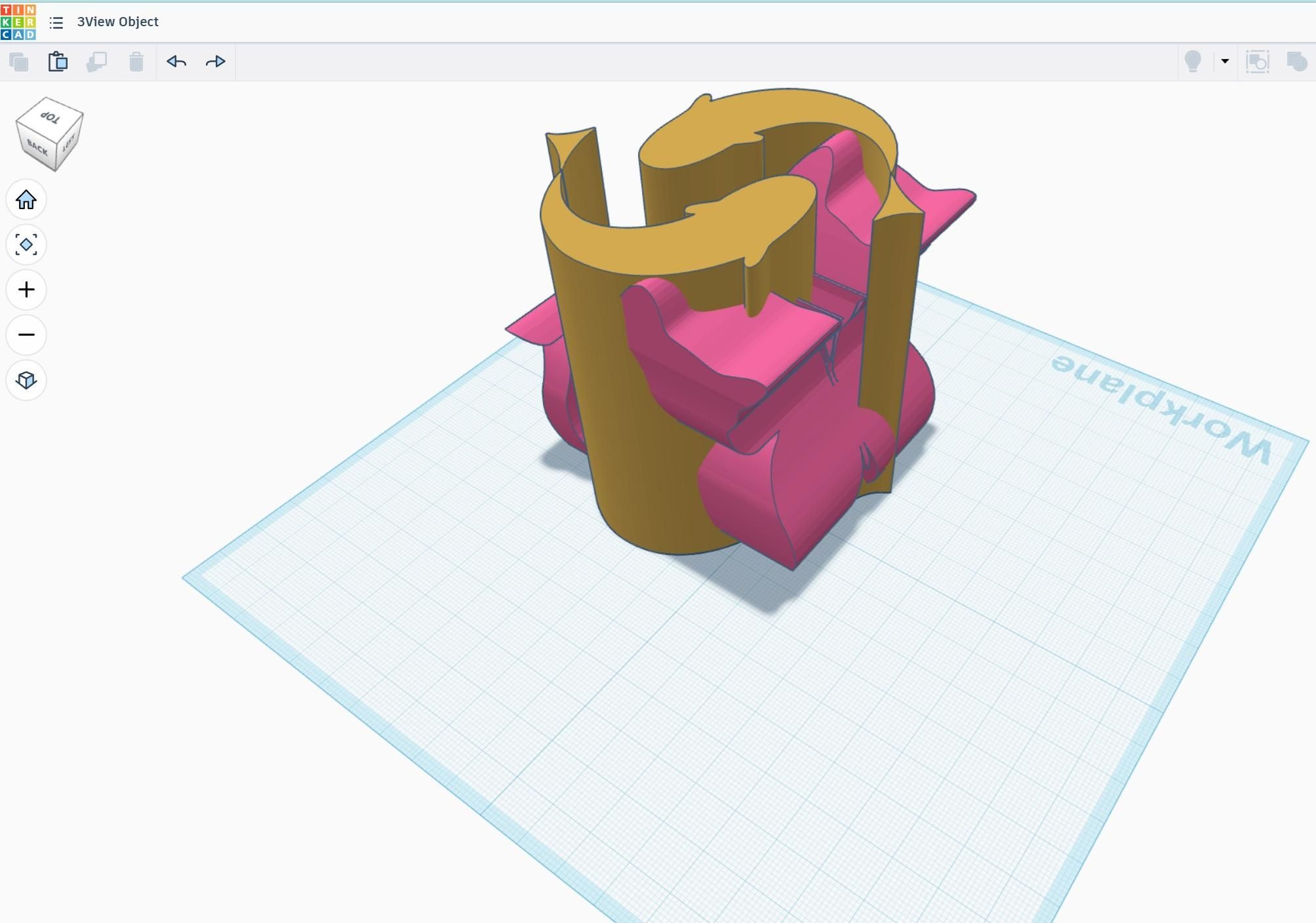Click the LEFT face of the view cube
The height and width of the screenshot is (923, 1316).
[x=70, y=143]
